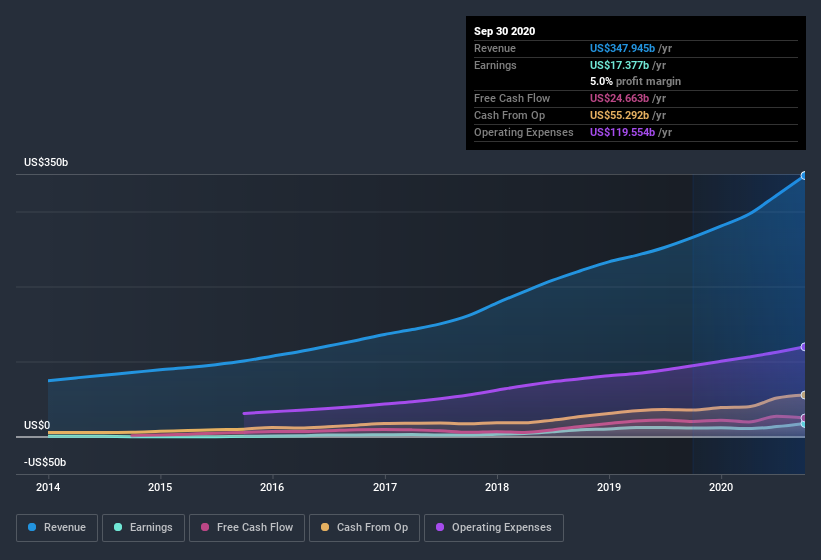Click the 5.0% profit margin text
Image resolution: width=821 pixels, height=560 pixels.
(636, 82)
